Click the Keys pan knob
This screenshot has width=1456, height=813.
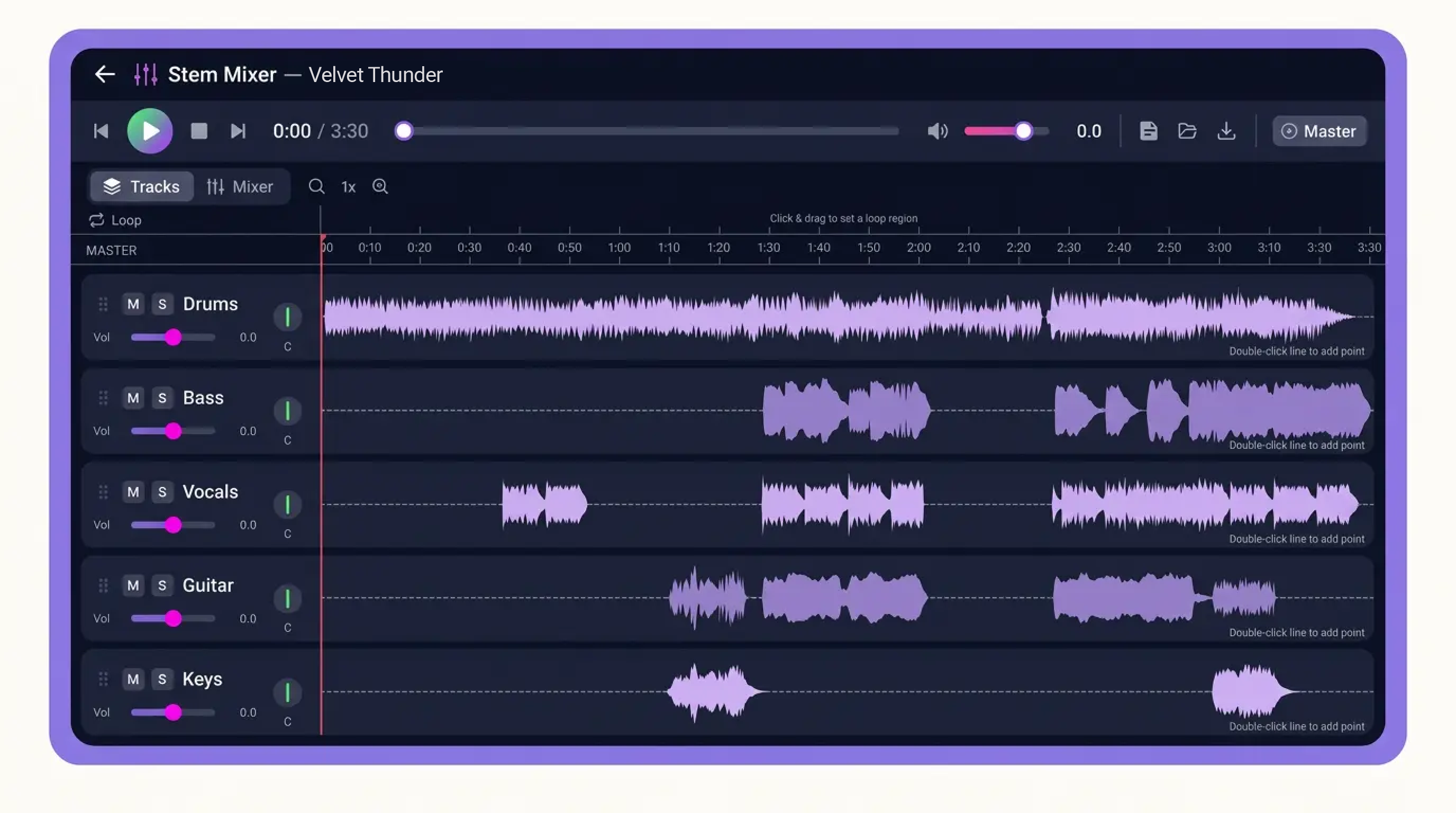click(288, 692)
